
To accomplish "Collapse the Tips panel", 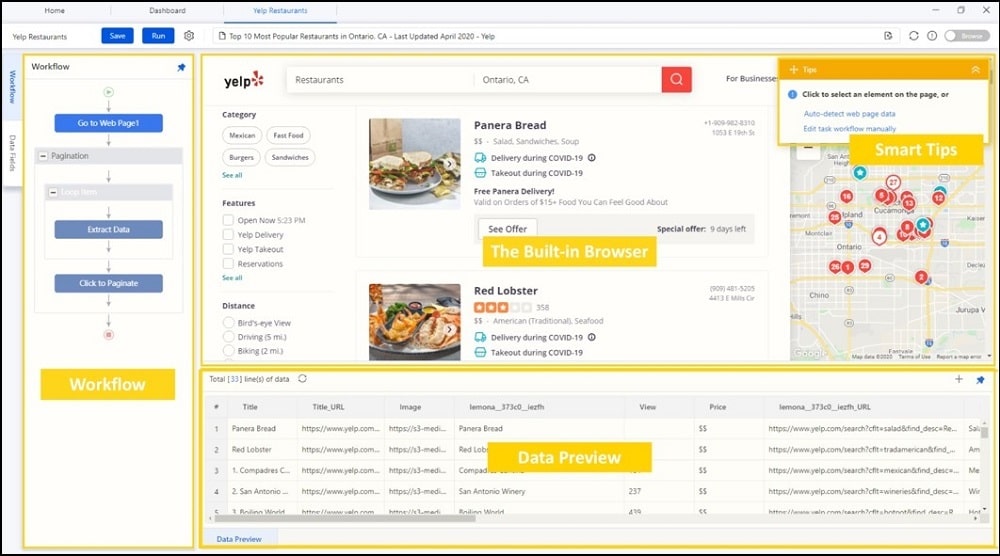I will pos(975,70).
